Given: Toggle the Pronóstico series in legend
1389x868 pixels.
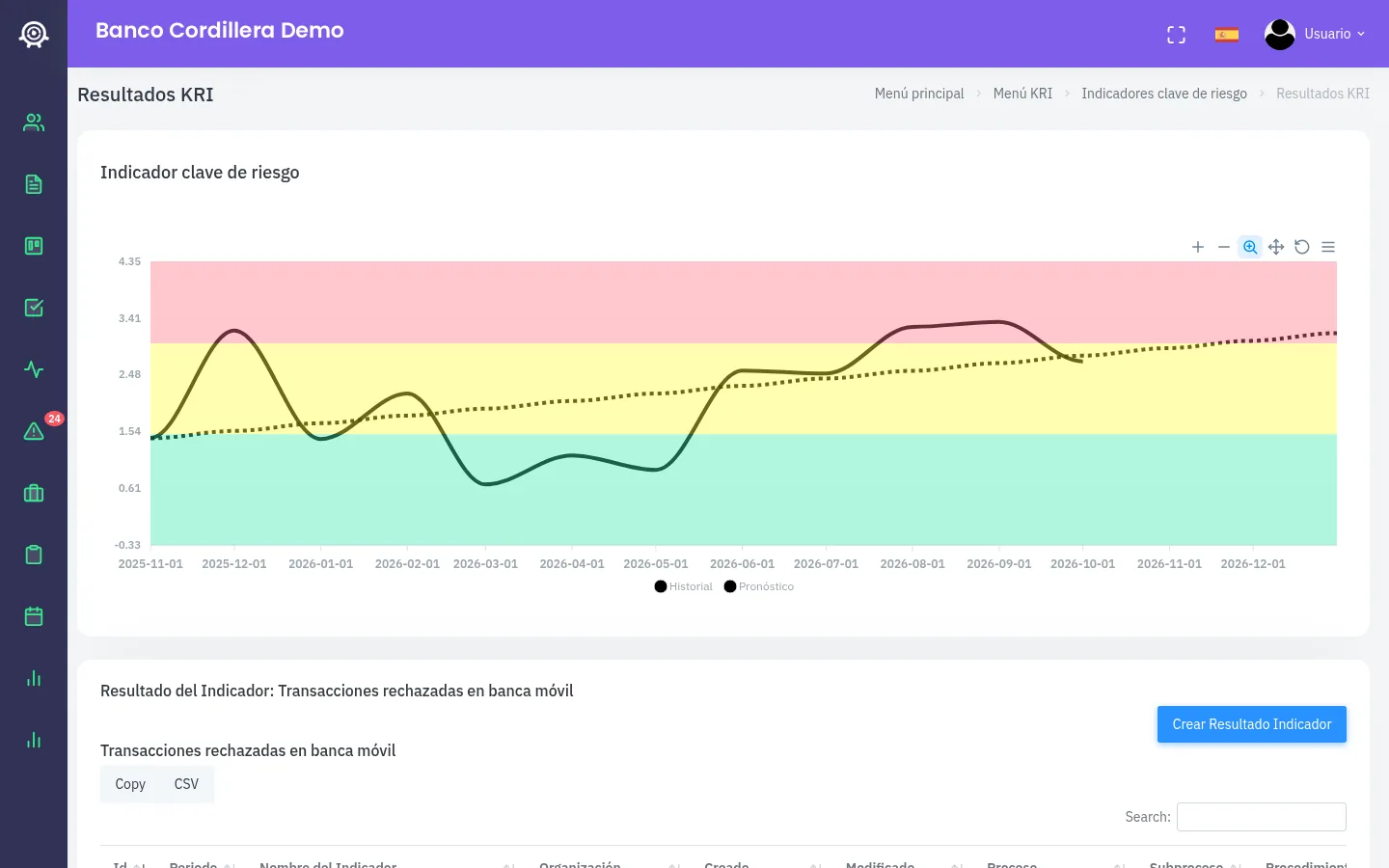Looking at the screenshot, I should point(759,586).
